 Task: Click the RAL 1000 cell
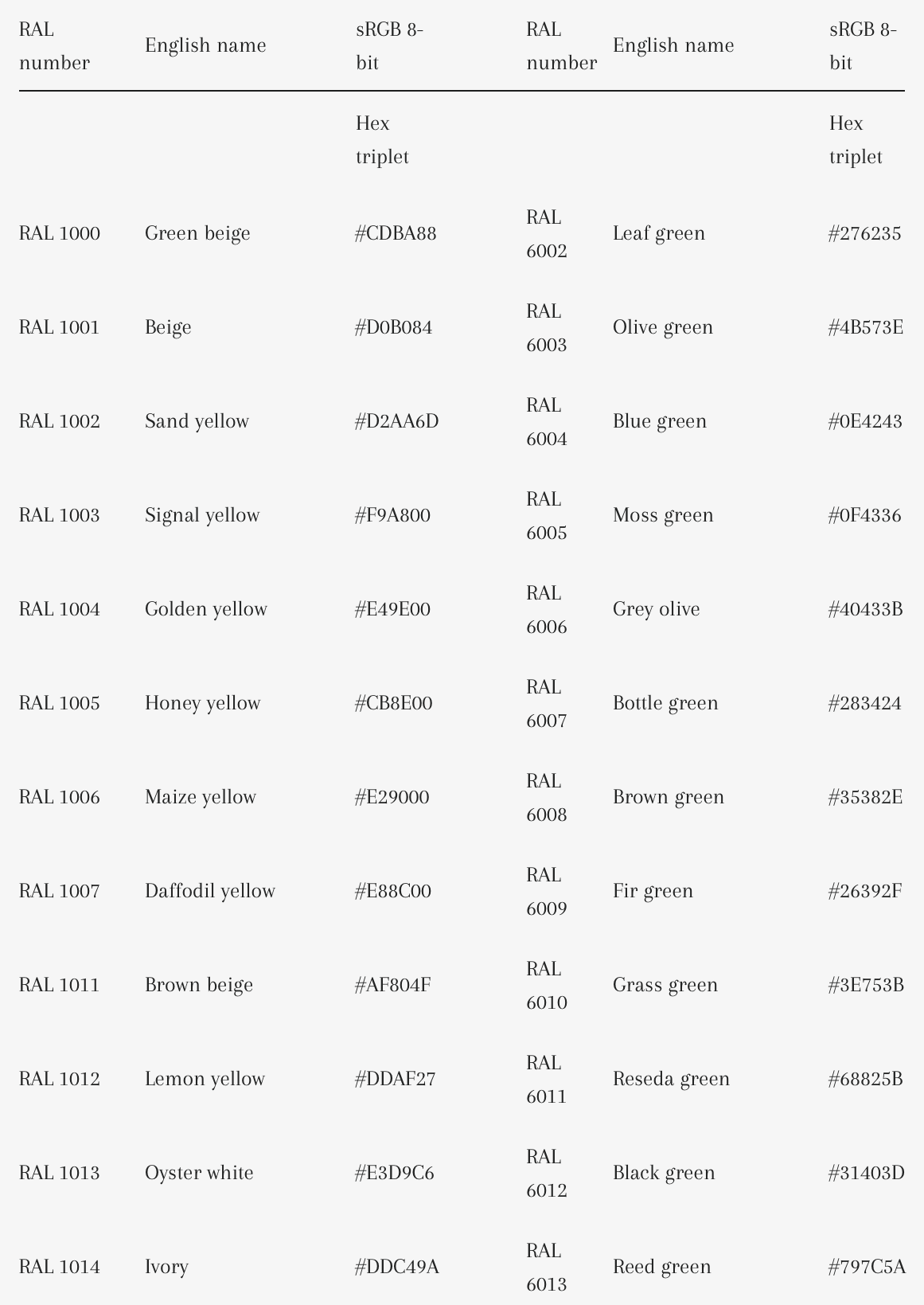(x=60, y=233)
